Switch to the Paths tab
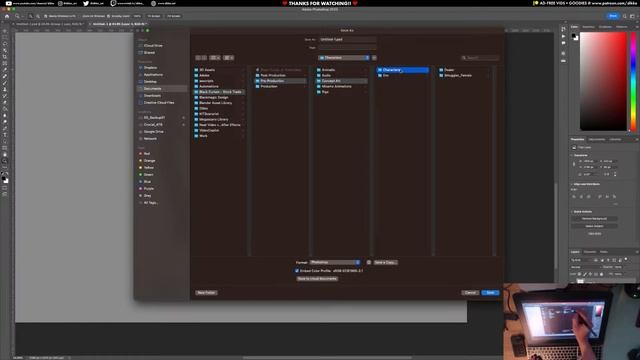The image size is (640, 360). point(604,252)
